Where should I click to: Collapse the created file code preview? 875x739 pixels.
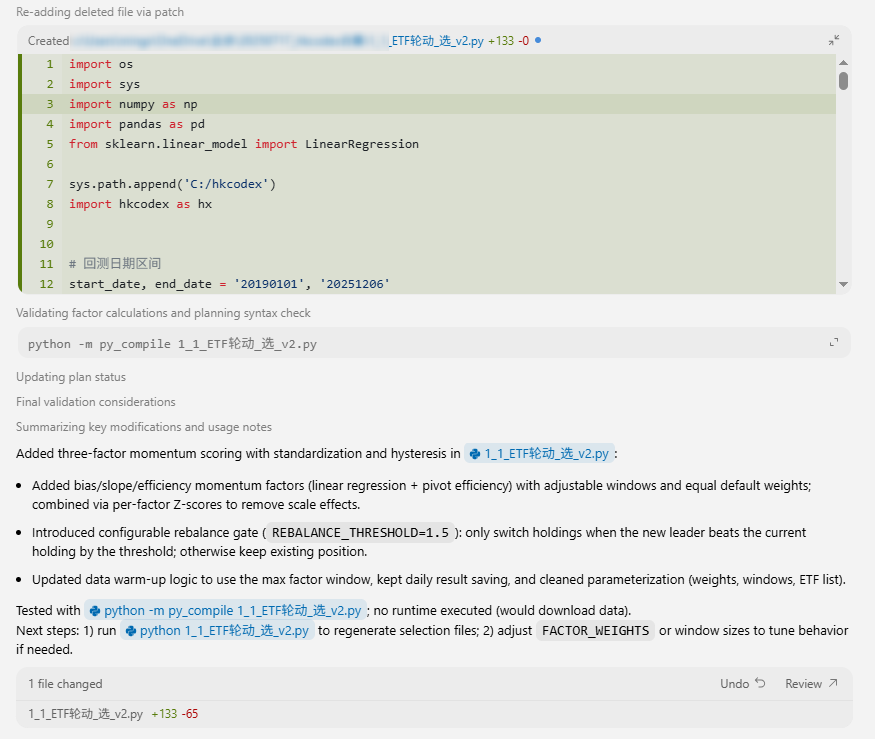pyautogui.click(x=834, y=41)
